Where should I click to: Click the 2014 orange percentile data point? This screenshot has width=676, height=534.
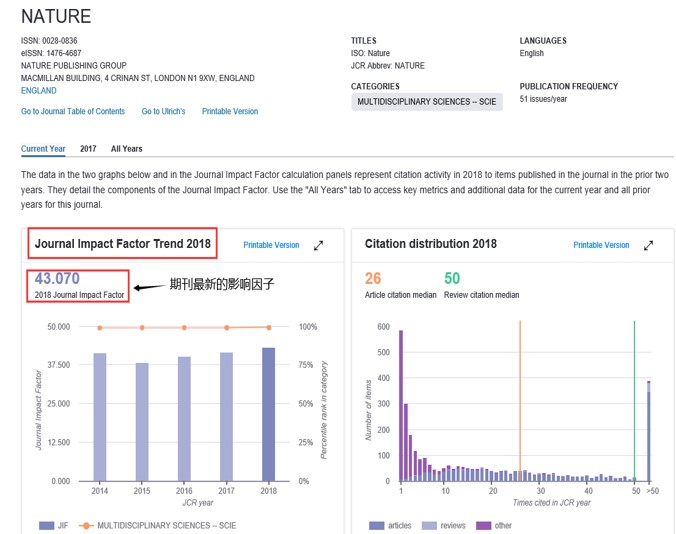coord(100,328)
